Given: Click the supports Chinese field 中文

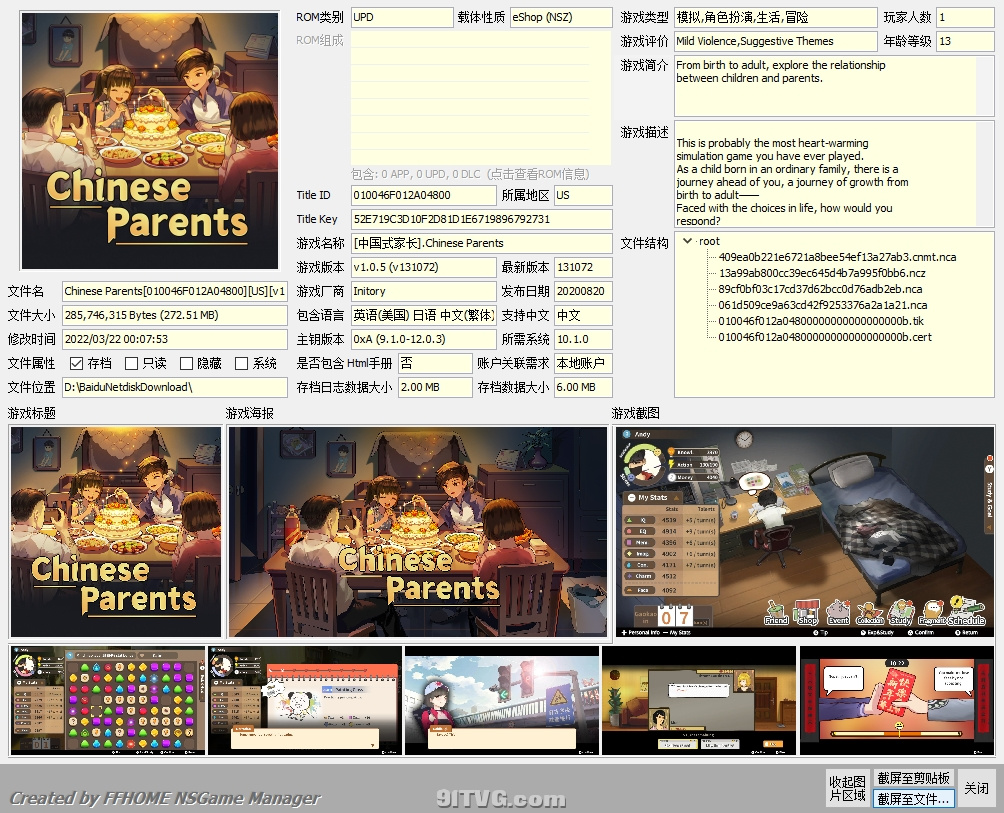Looking at the screenshot, I should click(583, 316).
